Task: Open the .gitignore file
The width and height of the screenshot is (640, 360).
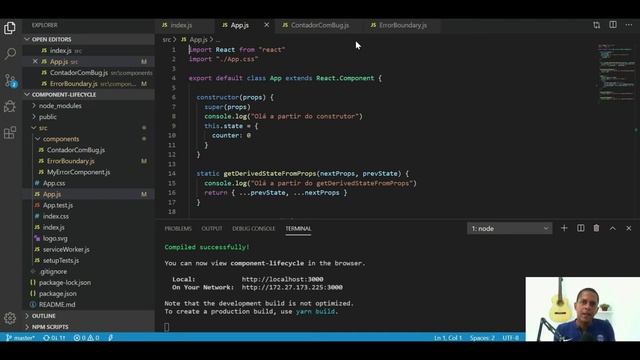Action: pos(89,271)
